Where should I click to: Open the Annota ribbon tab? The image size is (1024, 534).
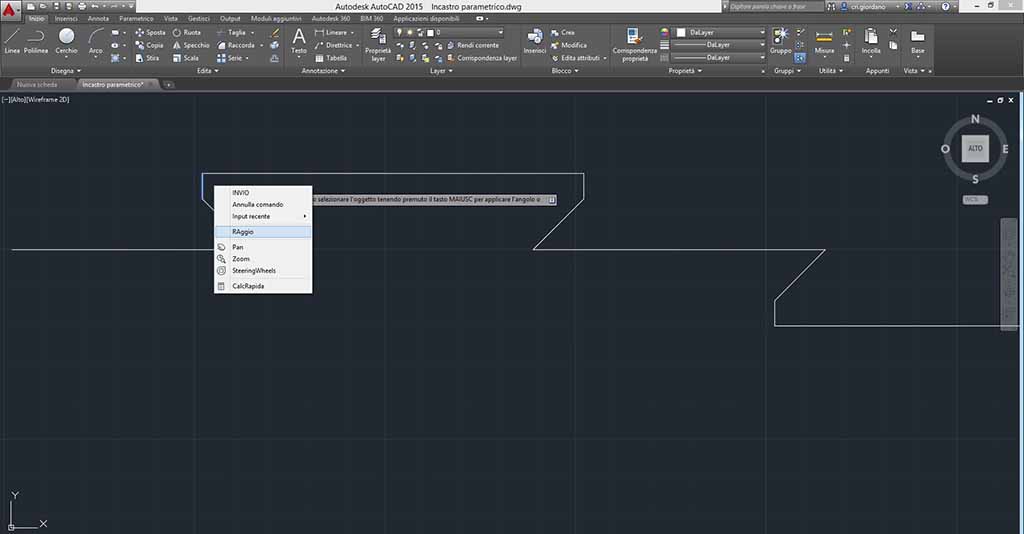coord(99,19)
